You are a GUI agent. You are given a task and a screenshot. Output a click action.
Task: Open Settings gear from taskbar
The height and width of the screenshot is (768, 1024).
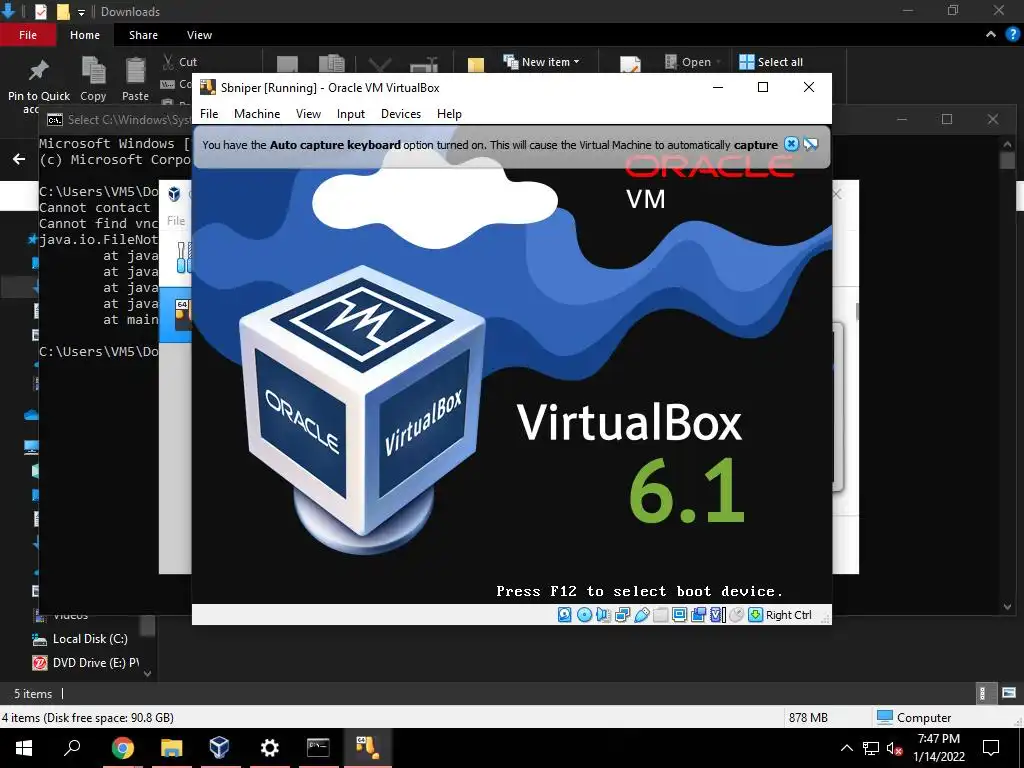[269, 748]
